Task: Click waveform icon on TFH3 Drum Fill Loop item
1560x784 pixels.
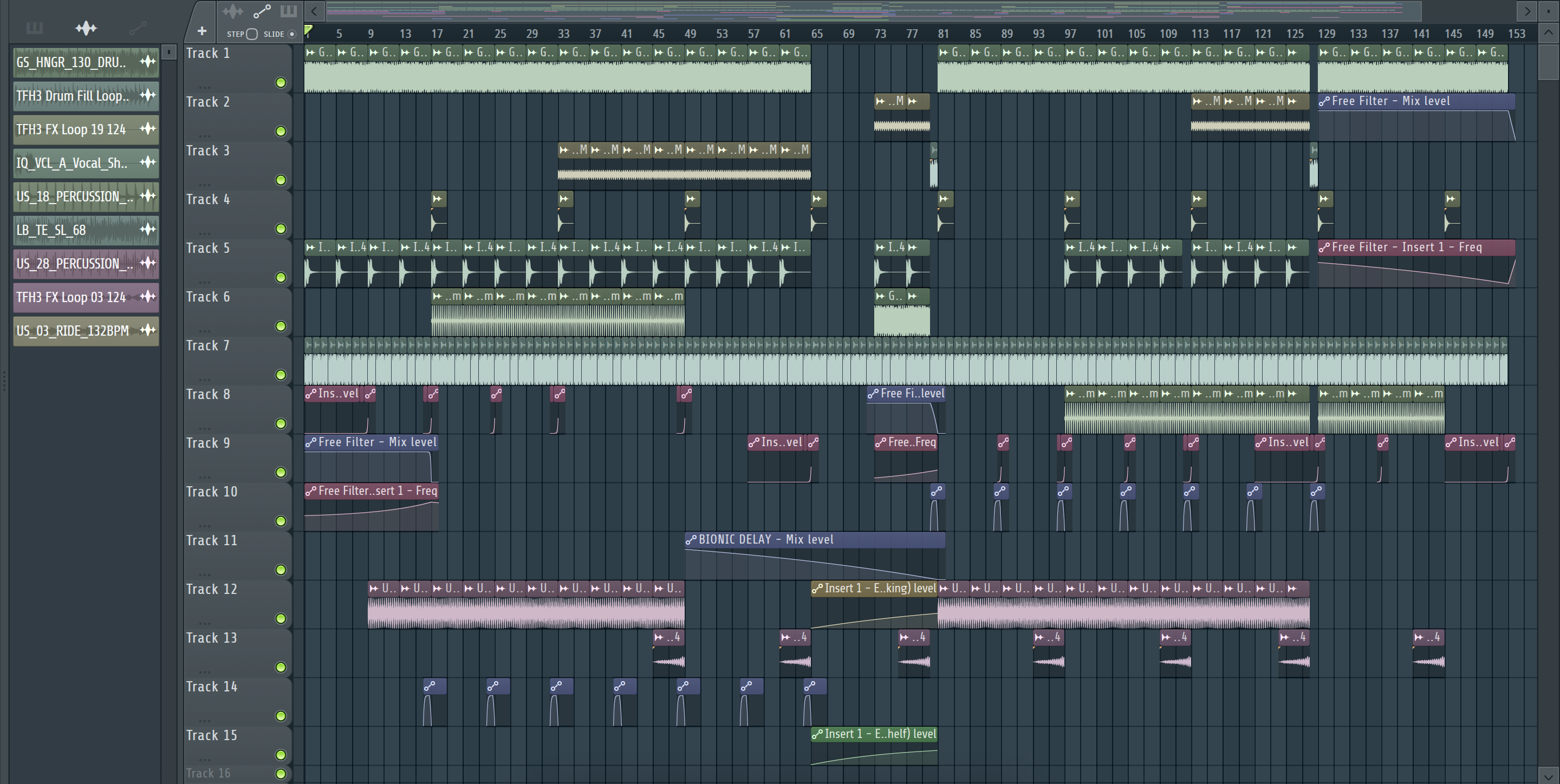Action: (148, 95)
